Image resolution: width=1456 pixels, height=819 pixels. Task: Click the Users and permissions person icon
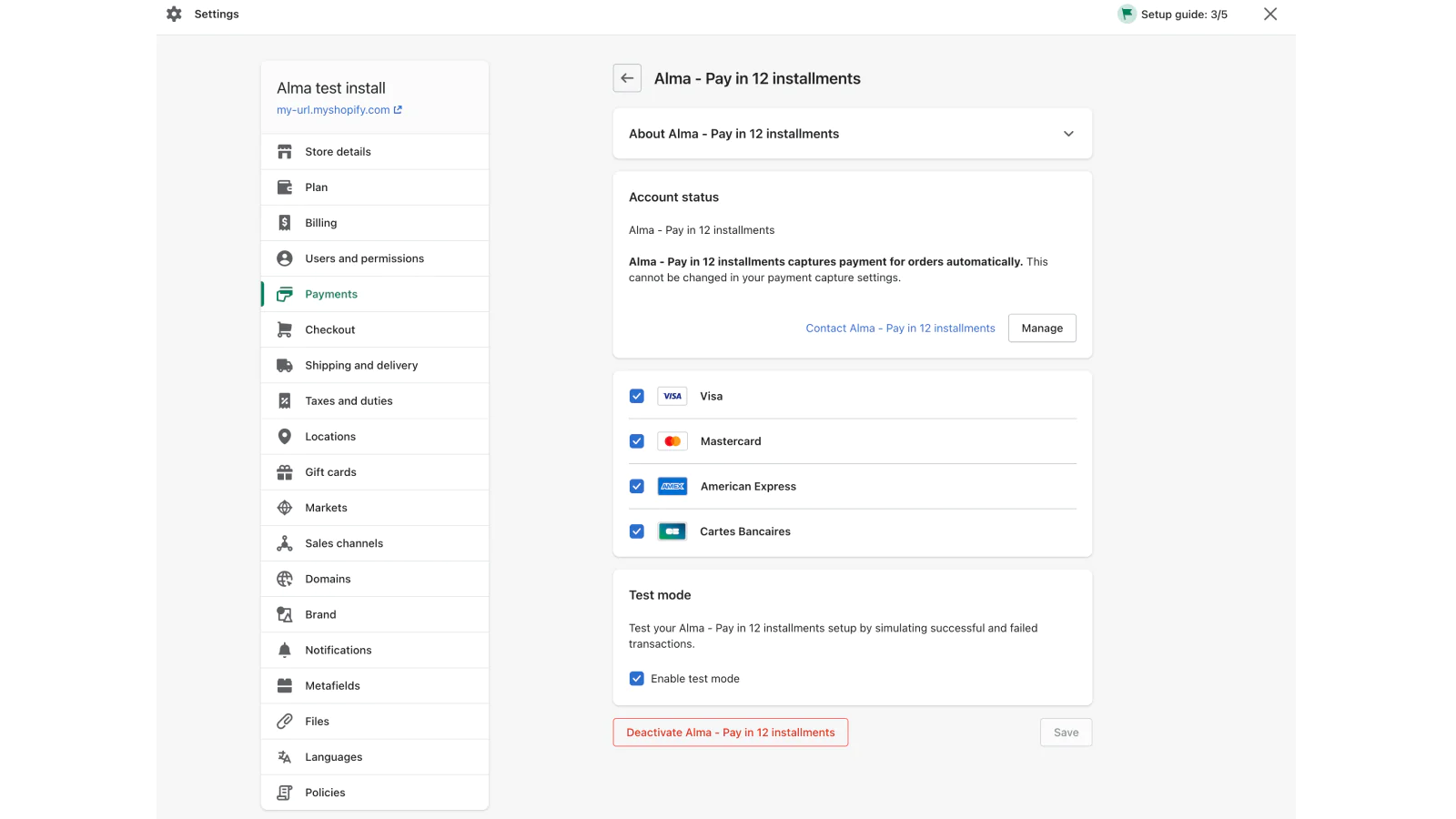tap(285, 258)
